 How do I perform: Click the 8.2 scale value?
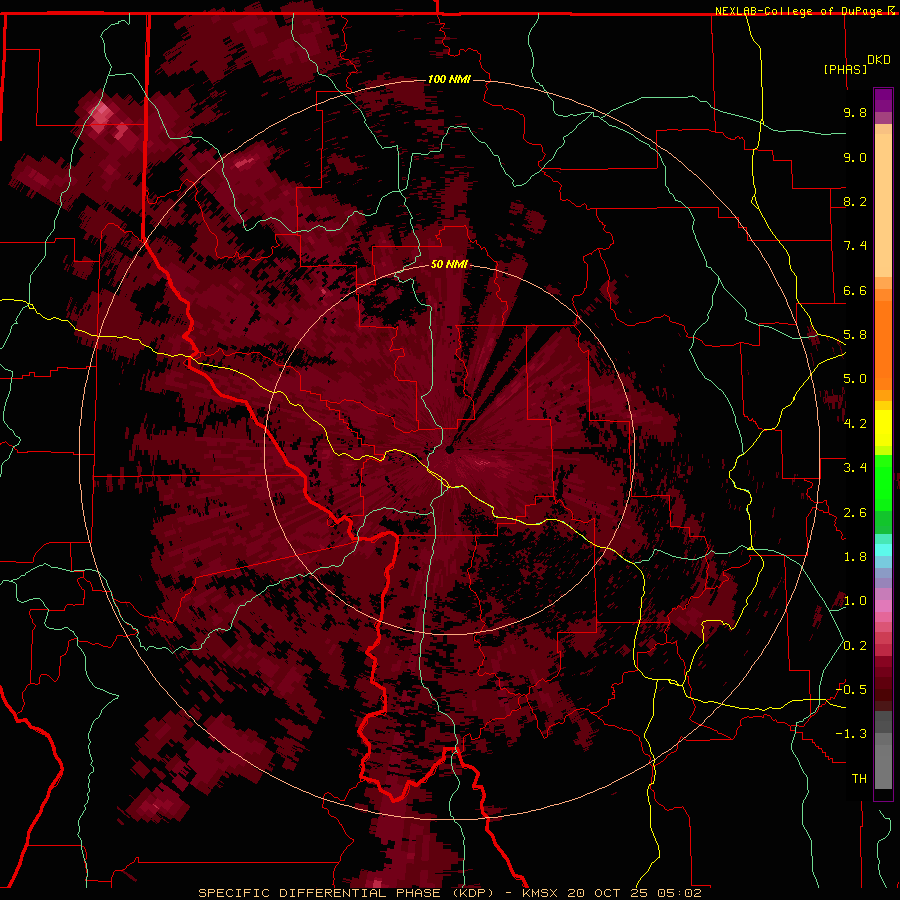tap(855, 201)
